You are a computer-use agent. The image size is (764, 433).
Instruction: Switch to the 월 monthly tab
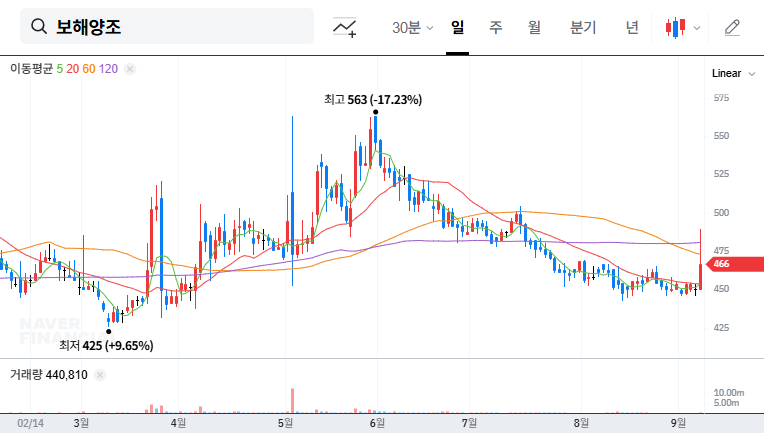click(x=535, y=27)
